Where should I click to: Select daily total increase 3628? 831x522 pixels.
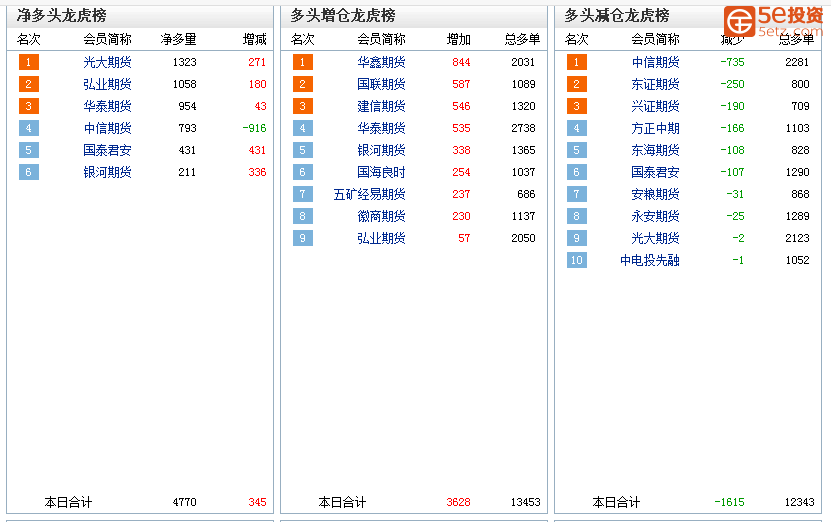click(458, 502)
